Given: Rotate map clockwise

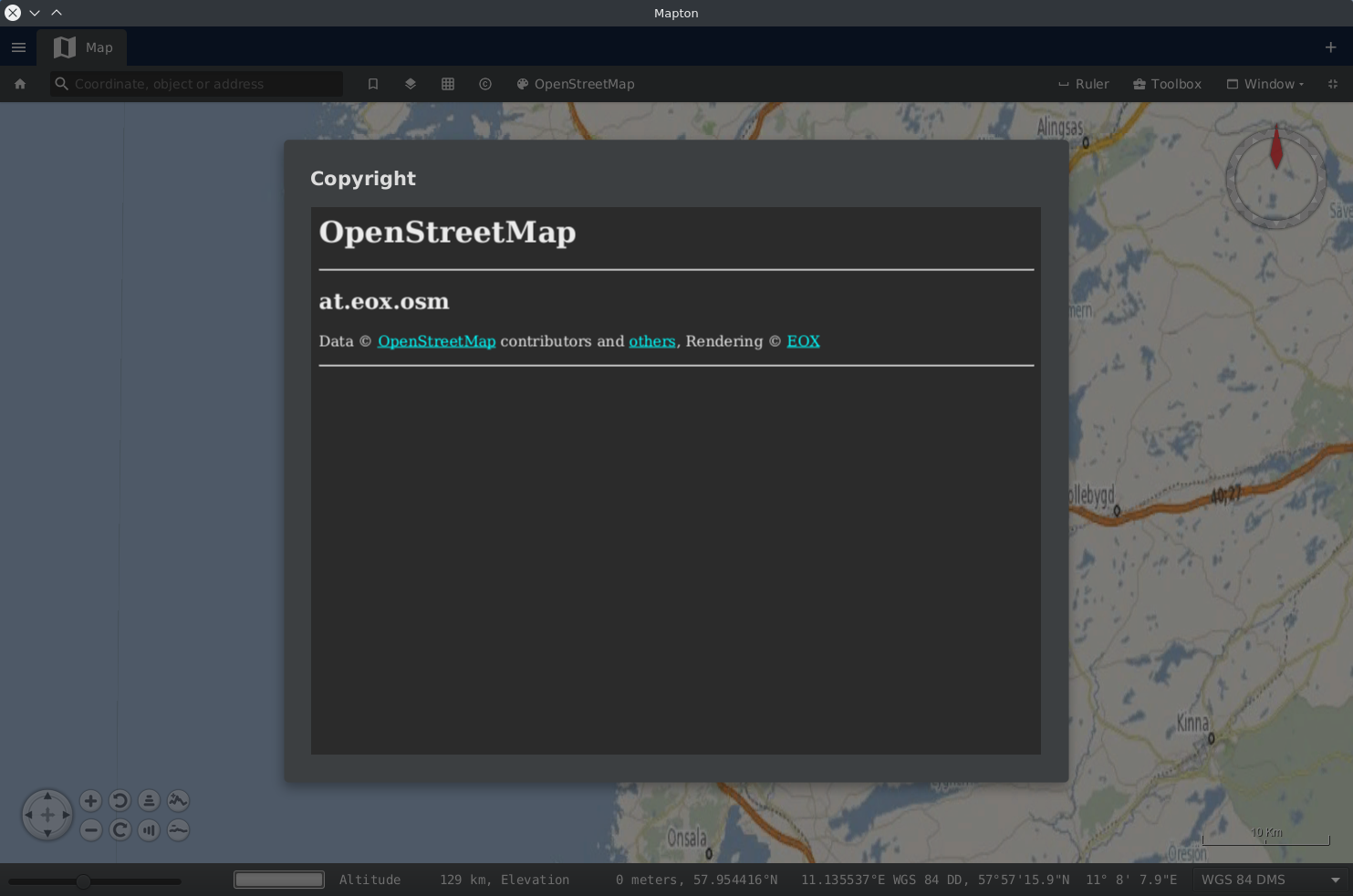Looking at the screenshot, I should tap(120, 830).
